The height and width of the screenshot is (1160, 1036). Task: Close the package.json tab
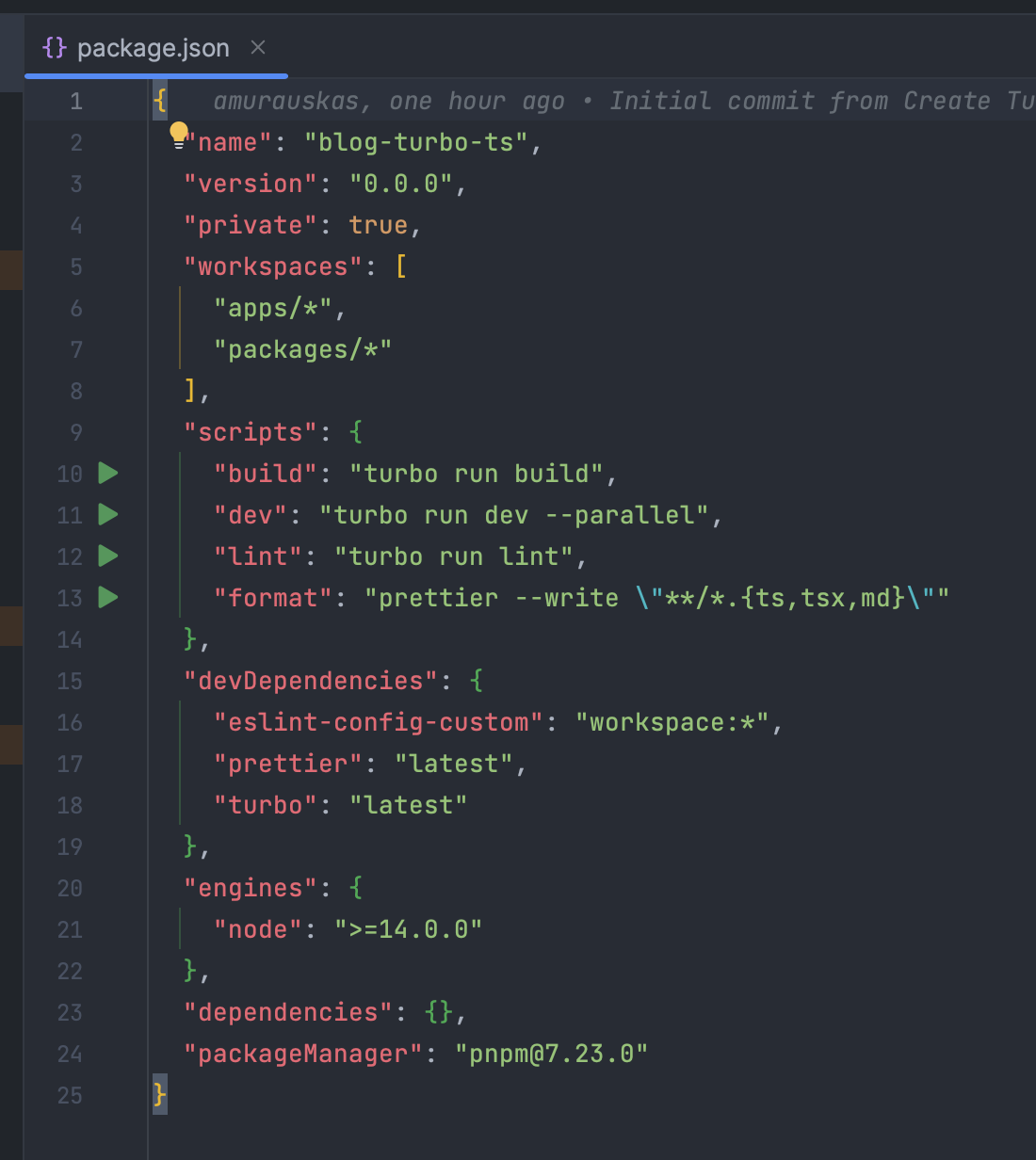[258, 47]
